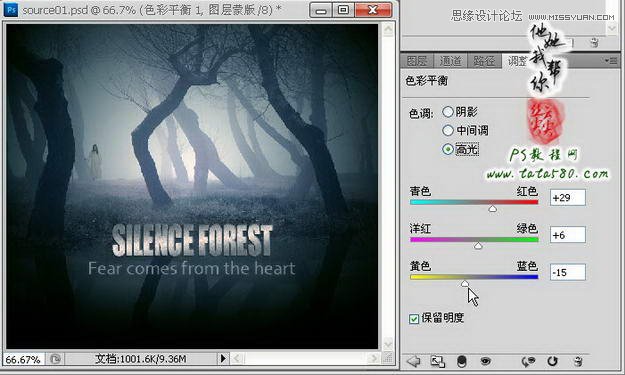Switch to the 图层 (Layers) tab
The width and height of the screenshot is (625, 375).
click(417, 61)
